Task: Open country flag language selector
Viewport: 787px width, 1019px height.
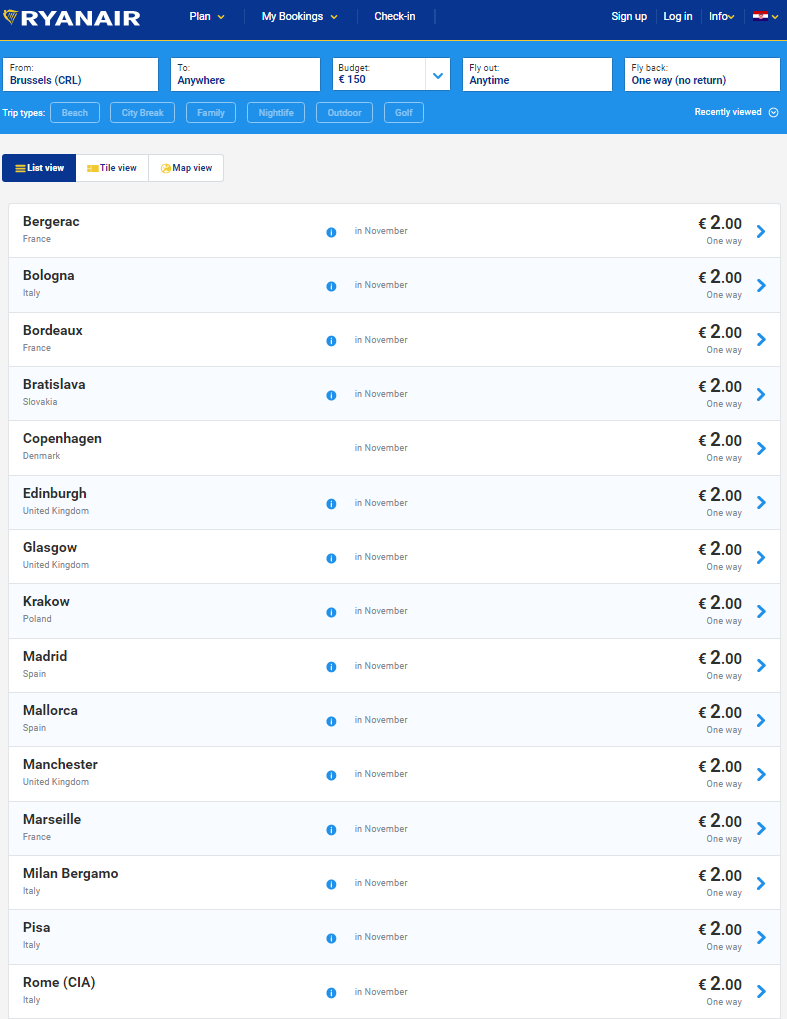Action: pyautogui.click(x=766, y=16)
